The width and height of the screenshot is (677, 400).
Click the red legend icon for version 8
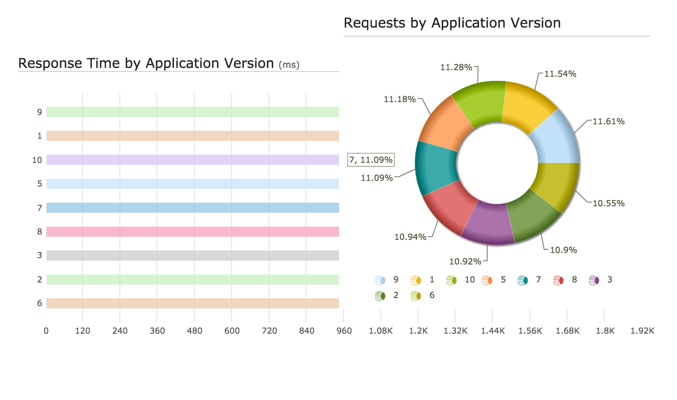[558, 281]
